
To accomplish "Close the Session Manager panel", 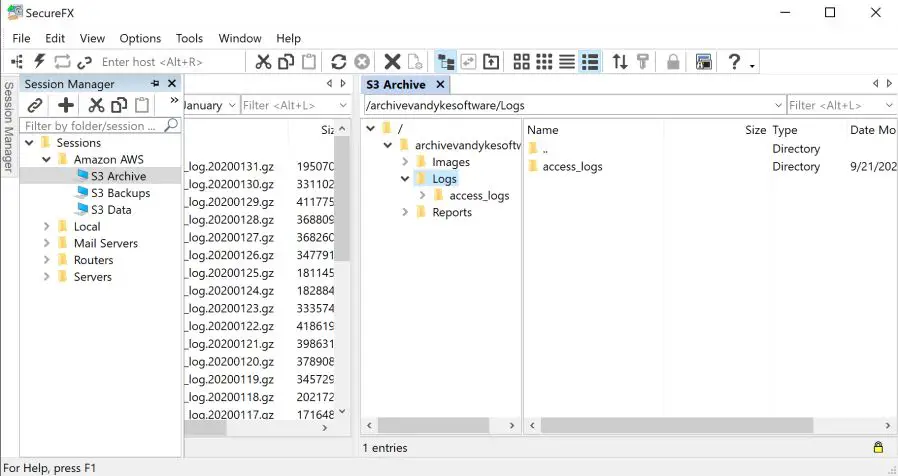I will point(172,84).
